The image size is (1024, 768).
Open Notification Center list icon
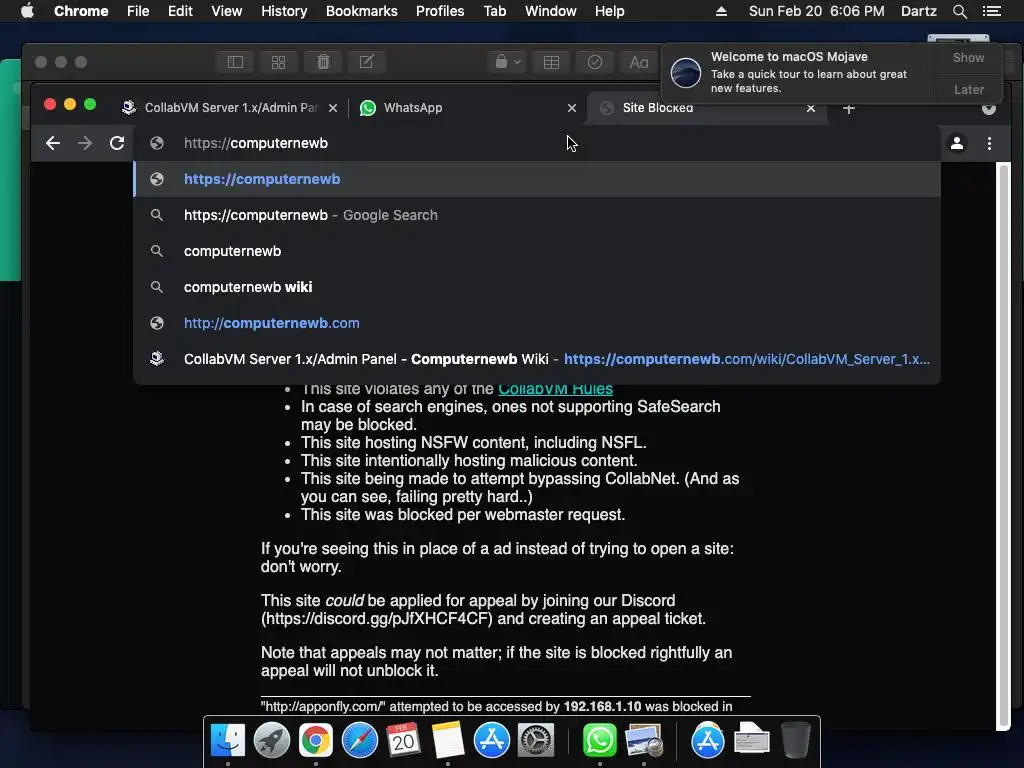(991, 11)
